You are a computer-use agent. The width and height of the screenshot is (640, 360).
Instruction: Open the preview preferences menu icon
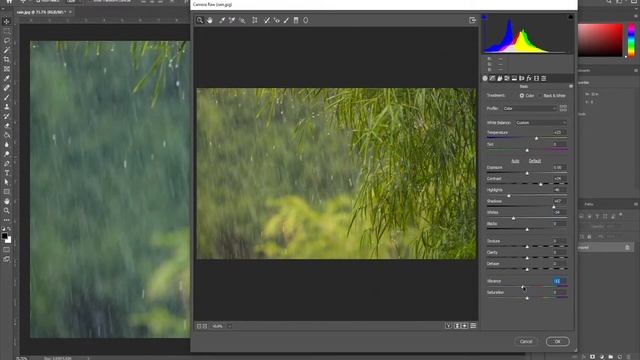473,326
